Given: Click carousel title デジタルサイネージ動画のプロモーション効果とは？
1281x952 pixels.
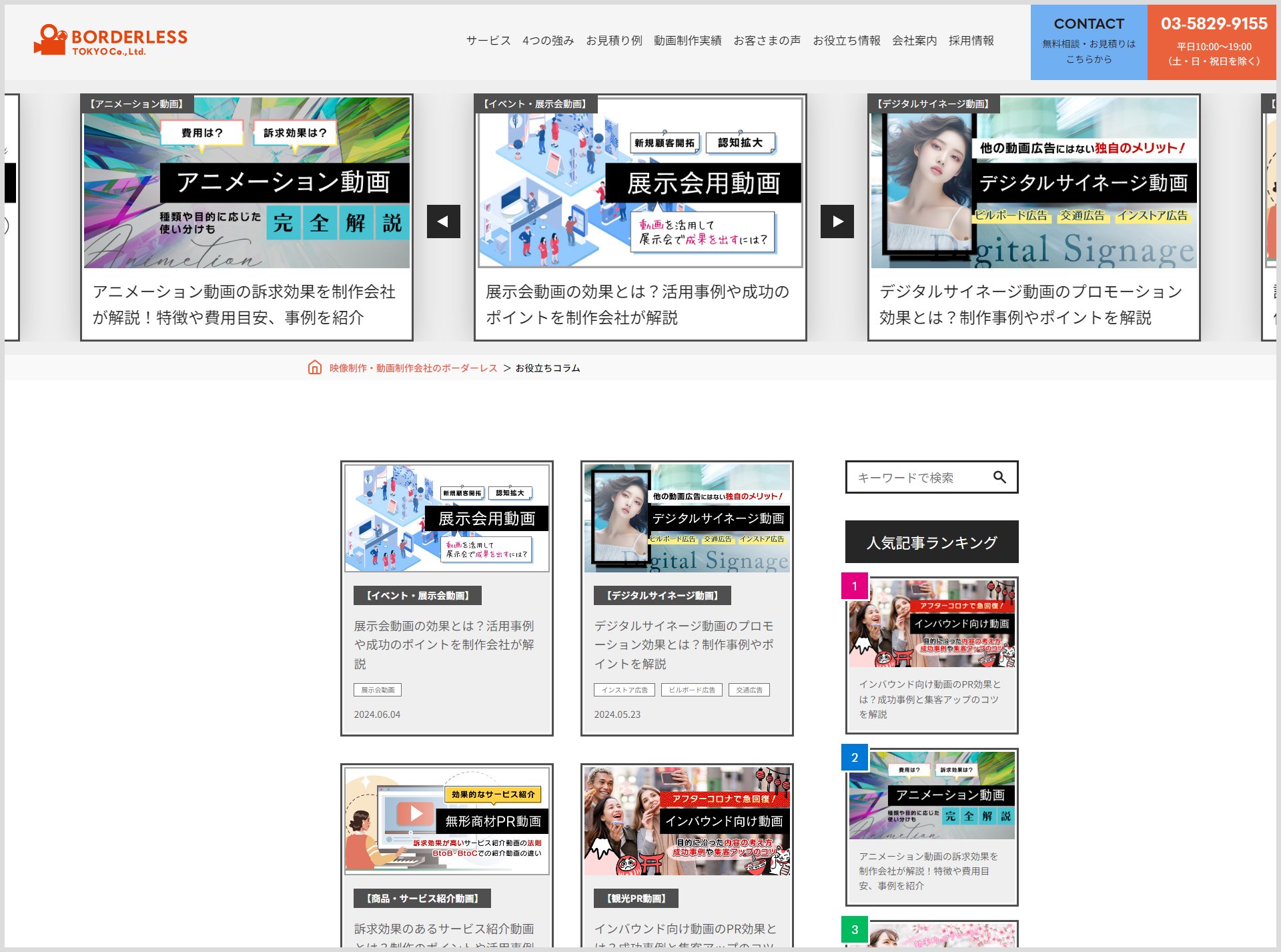Looking at the screenshot, I should click(x=1031, y=304).
